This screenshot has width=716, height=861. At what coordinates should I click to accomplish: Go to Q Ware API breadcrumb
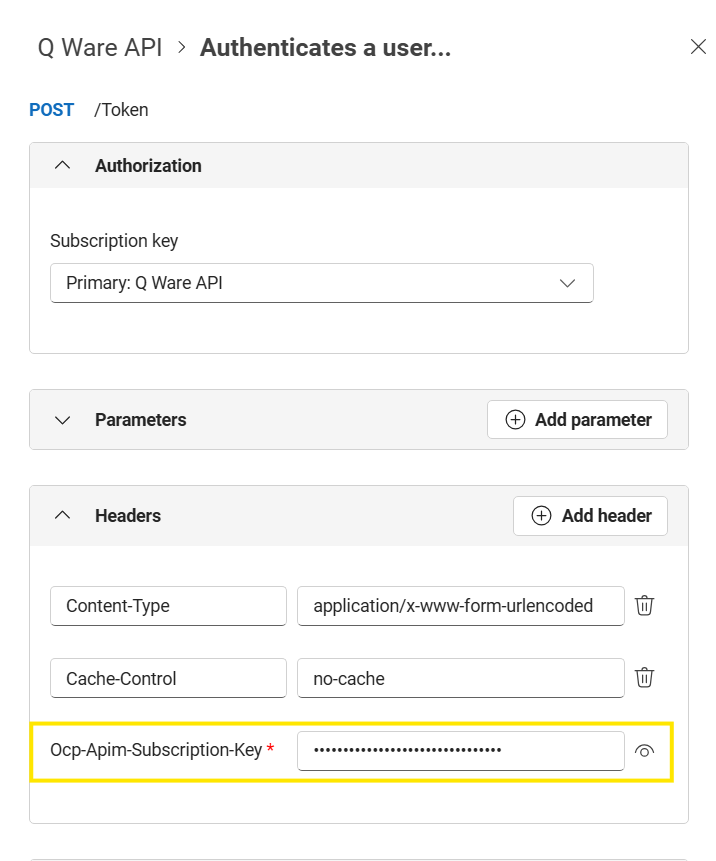click(x=99, y=48)
